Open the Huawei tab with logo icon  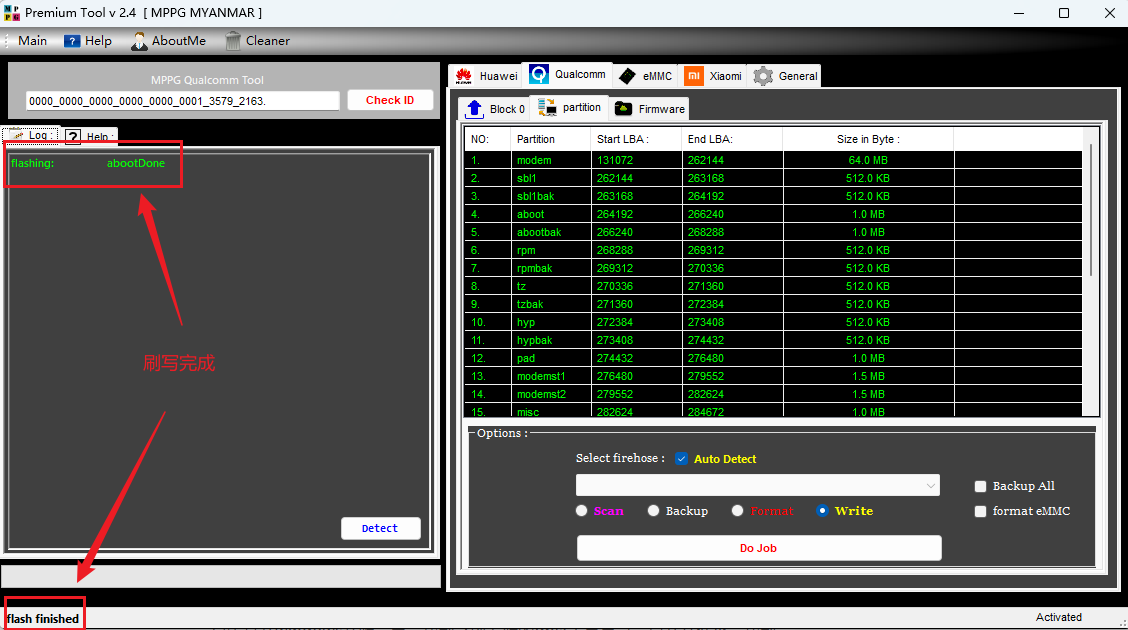click(464, 76)
